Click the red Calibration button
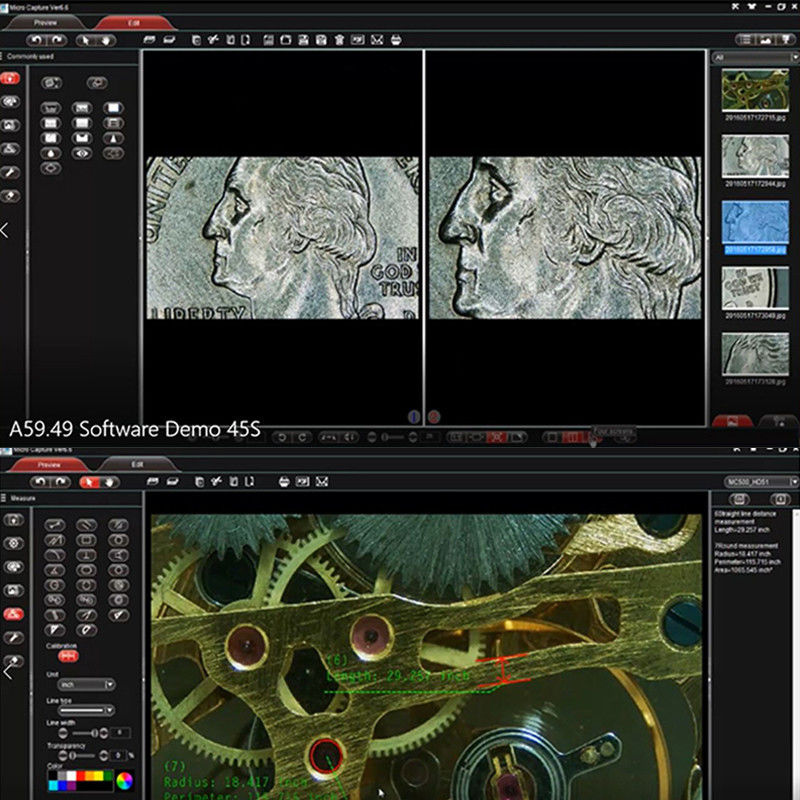 68,657
